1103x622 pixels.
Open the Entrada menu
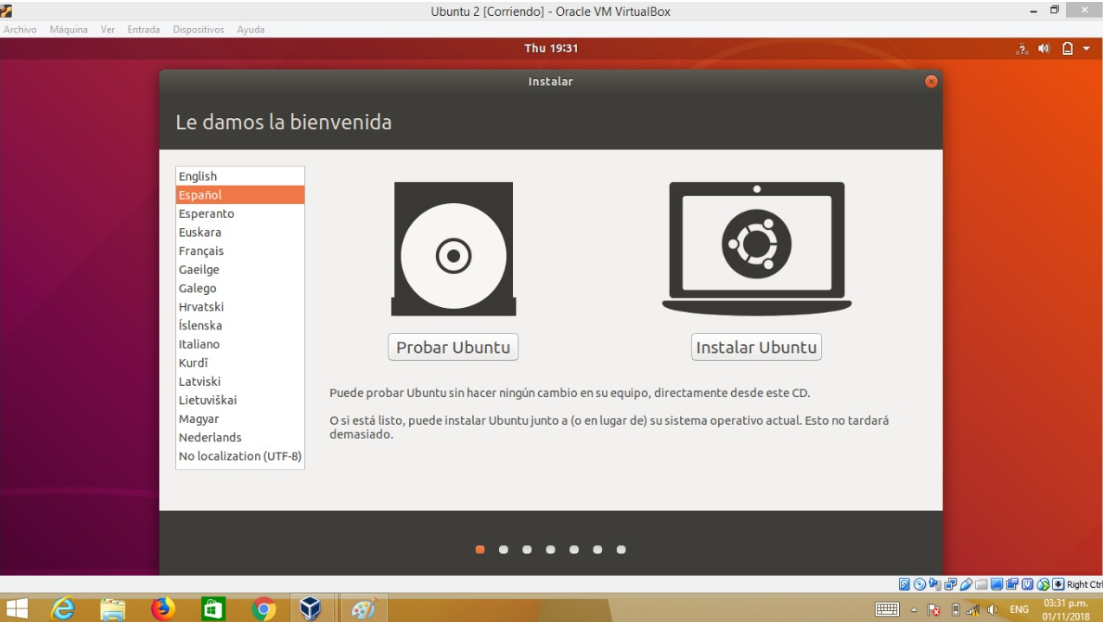coord(144,30)
